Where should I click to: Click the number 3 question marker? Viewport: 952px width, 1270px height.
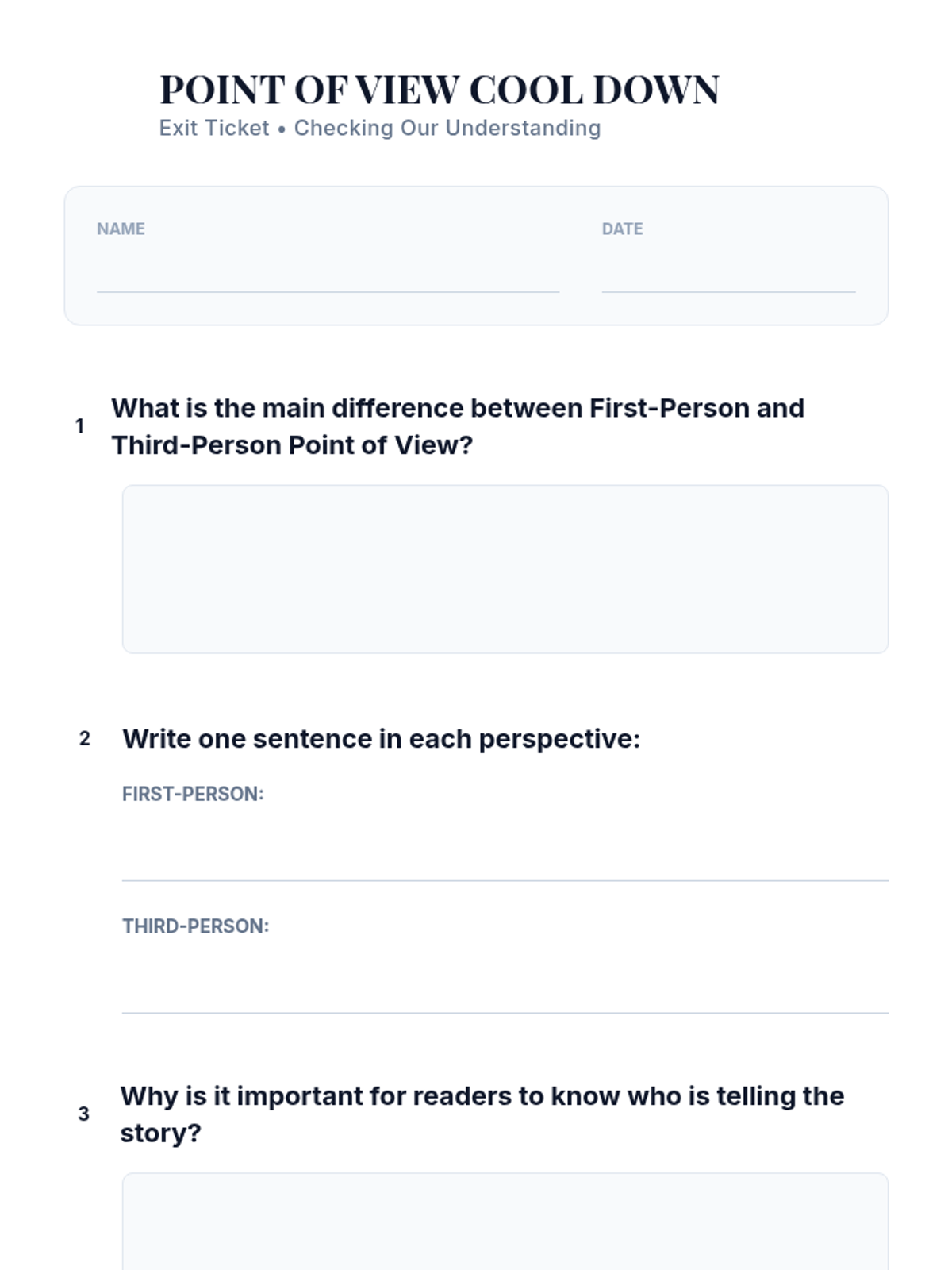[x=83, y=1114]
